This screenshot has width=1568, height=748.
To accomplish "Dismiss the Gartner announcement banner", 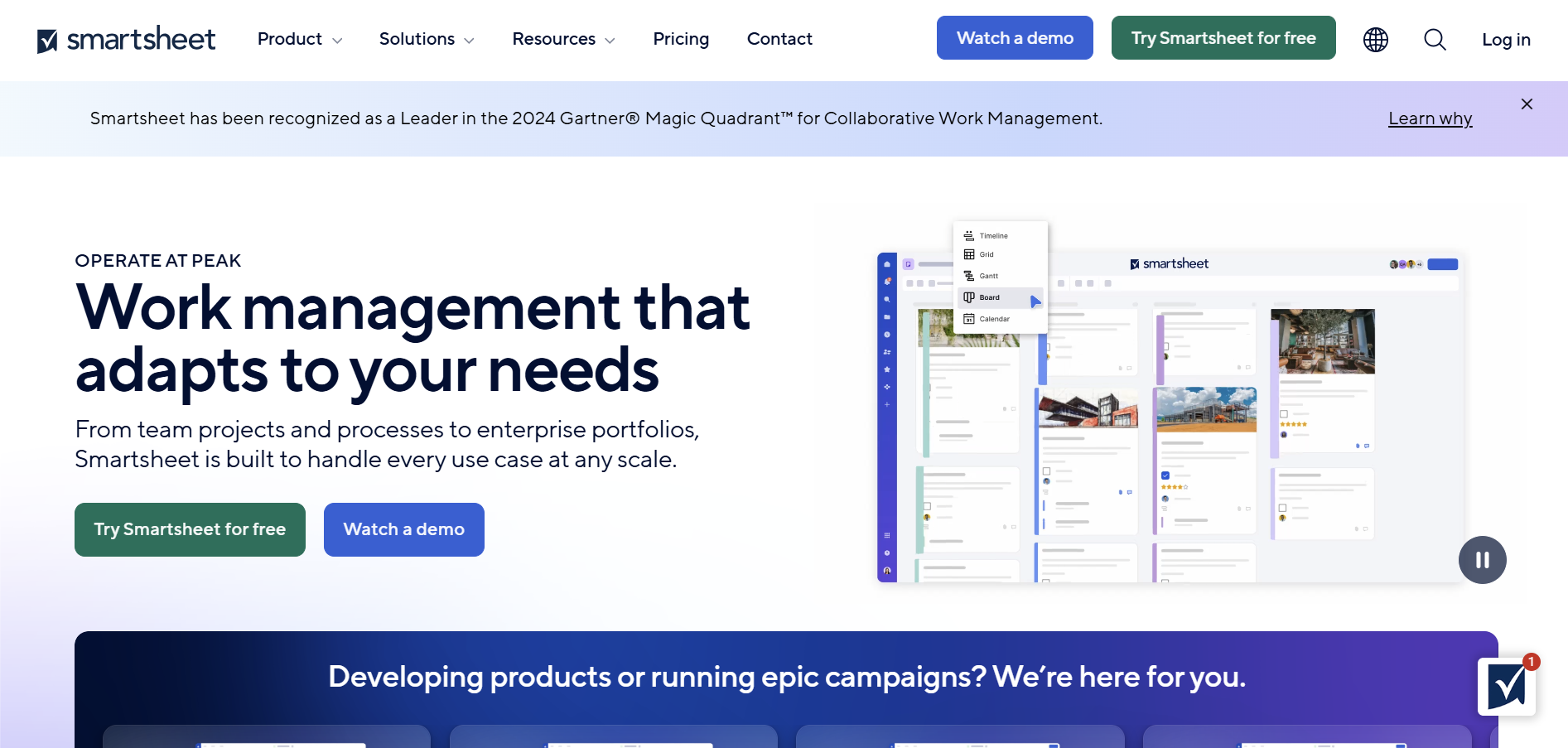I will (1527, 104).
